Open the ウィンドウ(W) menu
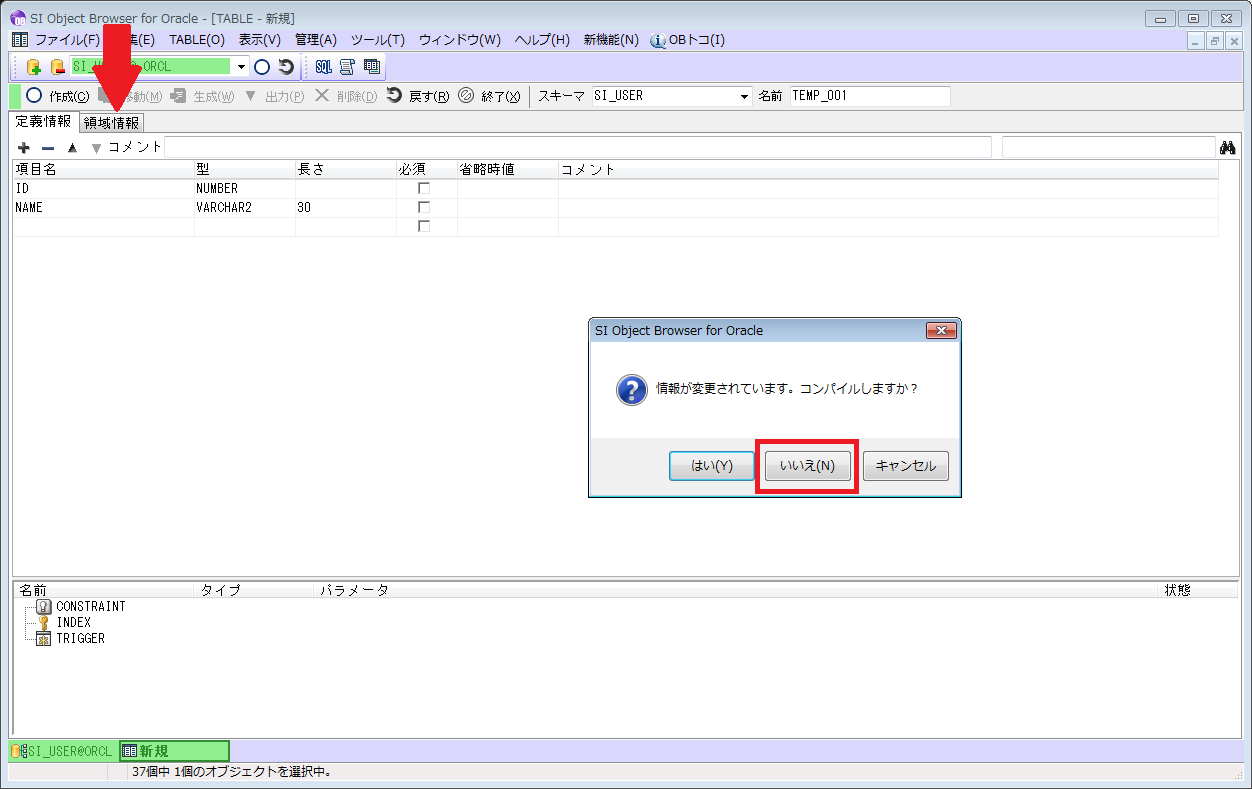1252x789 pixels. click(x=460, y=40)
